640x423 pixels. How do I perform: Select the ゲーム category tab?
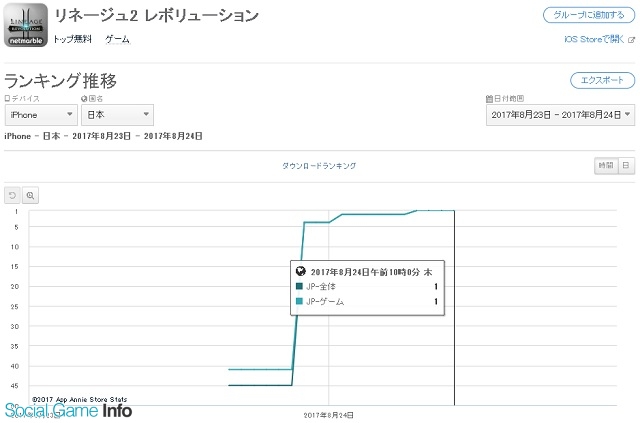(117, 39)
